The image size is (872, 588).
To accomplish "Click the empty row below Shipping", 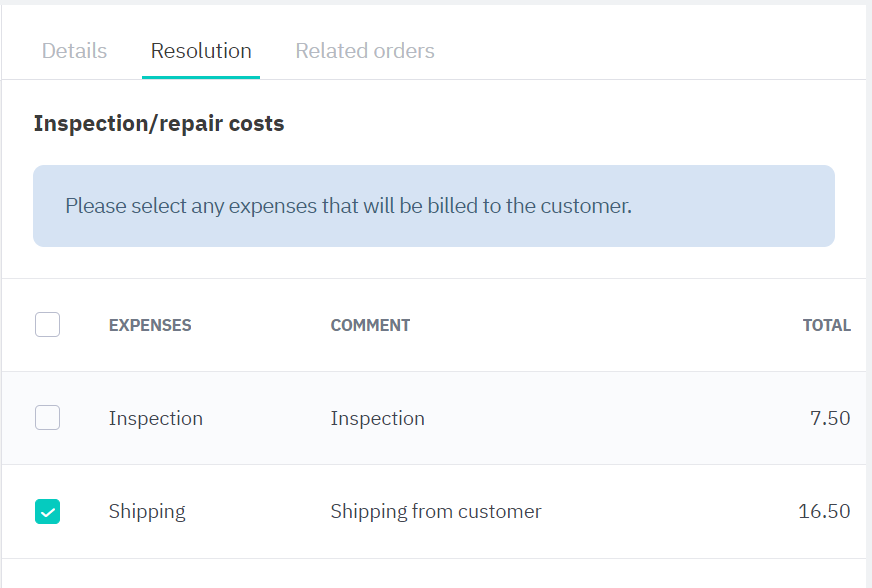I will click(433, 574).
